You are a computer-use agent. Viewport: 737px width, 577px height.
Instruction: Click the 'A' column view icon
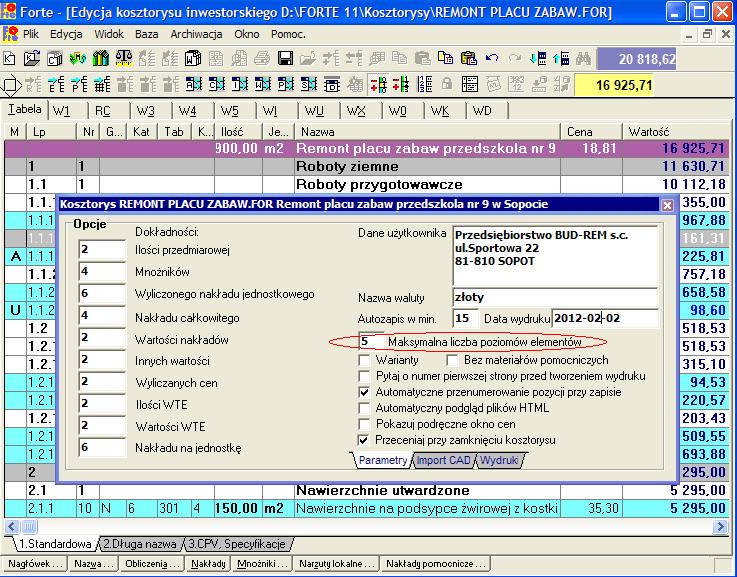(193, 85)
